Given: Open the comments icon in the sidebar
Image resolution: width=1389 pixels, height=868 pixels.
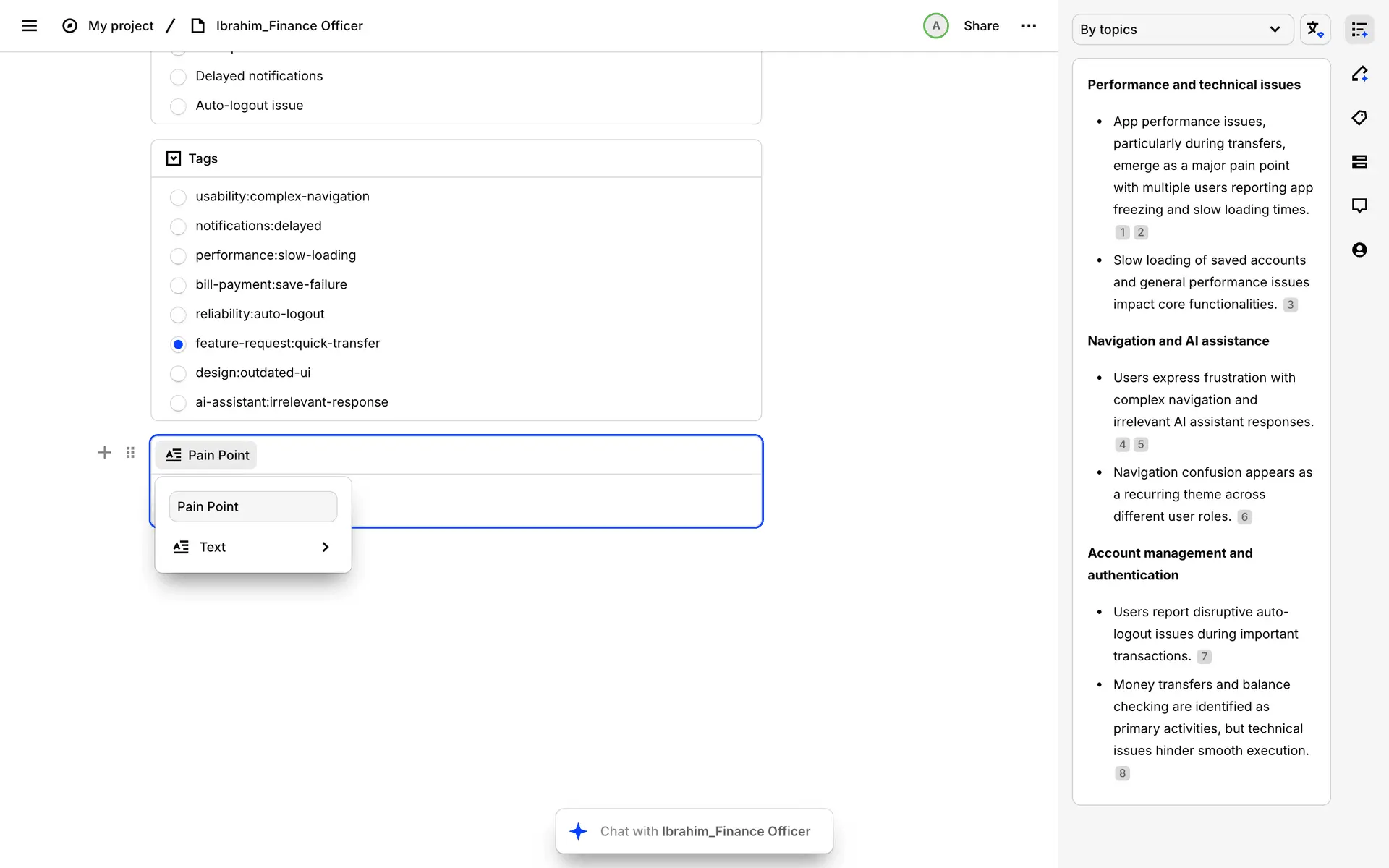Looking at the screenshot, I should [x=1359, y=205].
